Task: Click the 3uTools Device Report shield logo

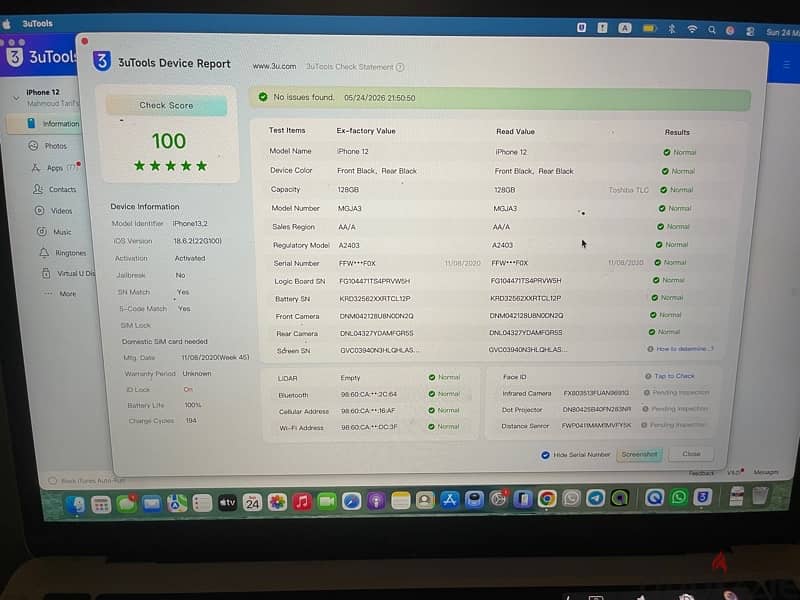Action: (x=102, y=61)
